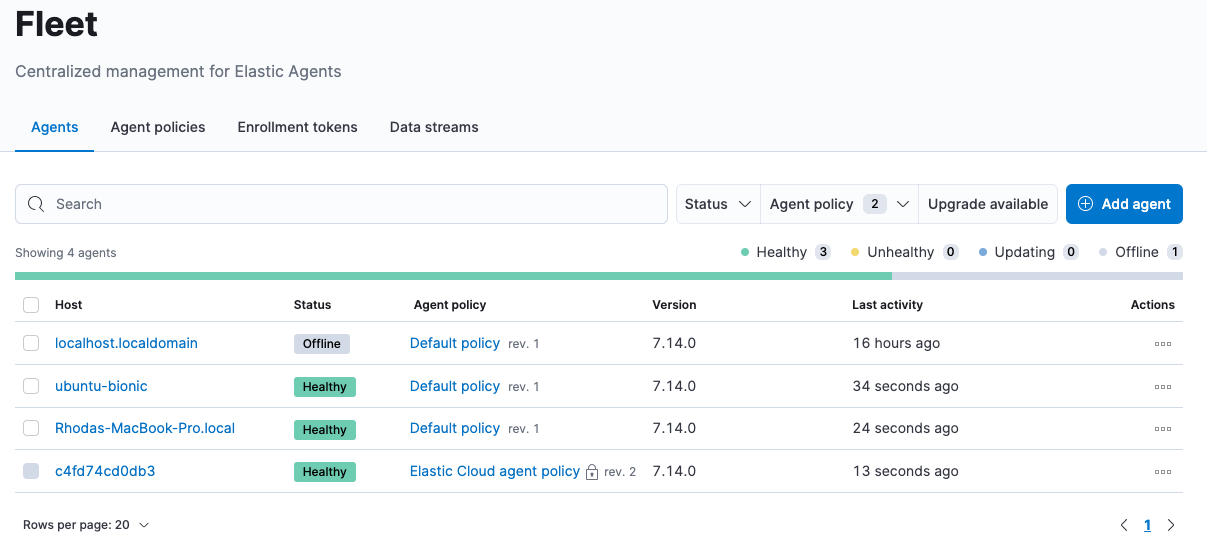The height and width of the screenshot is (552, 1207).
Task: Check the ubuntu-bionic agent checkbox
Action: click(x=31, y=386)
